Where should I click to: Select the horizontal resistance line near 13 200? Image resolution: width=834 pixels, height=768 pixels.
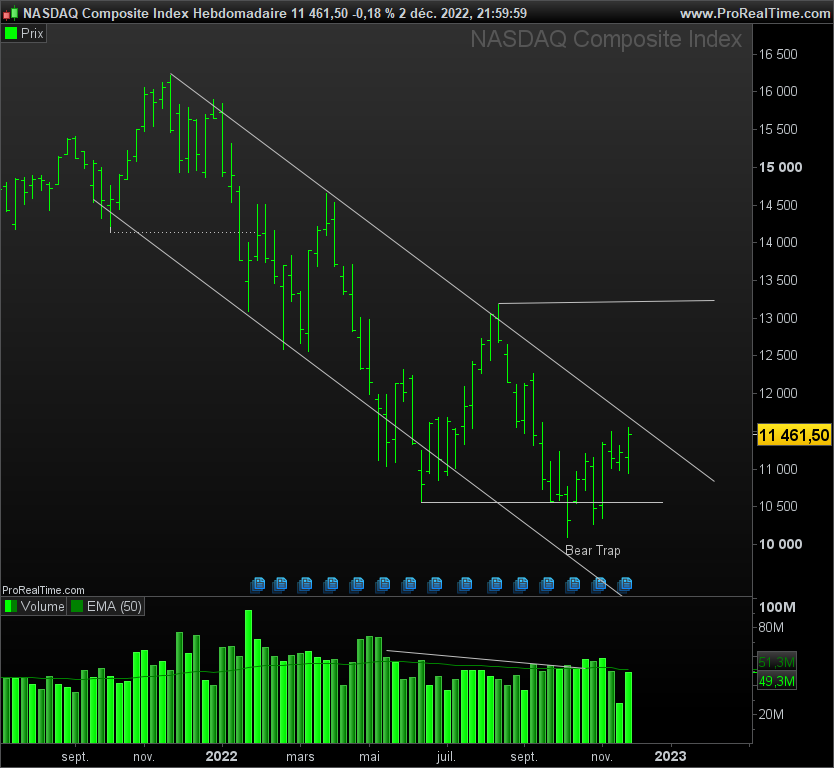pyautogui.click(x=606, y=302)
